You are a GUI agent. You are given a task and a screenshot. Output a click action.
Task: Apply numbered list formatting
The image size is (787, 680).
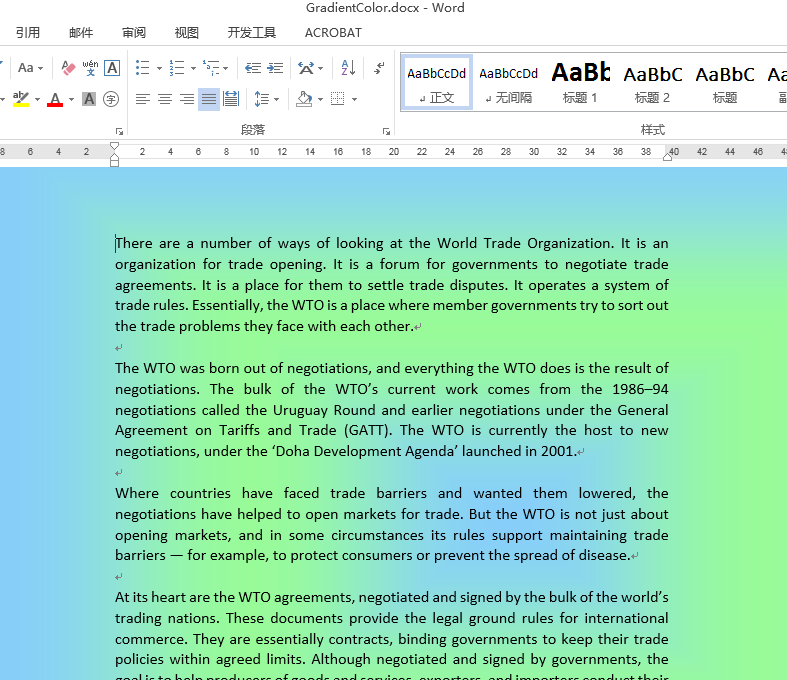[x=177, y=68]
